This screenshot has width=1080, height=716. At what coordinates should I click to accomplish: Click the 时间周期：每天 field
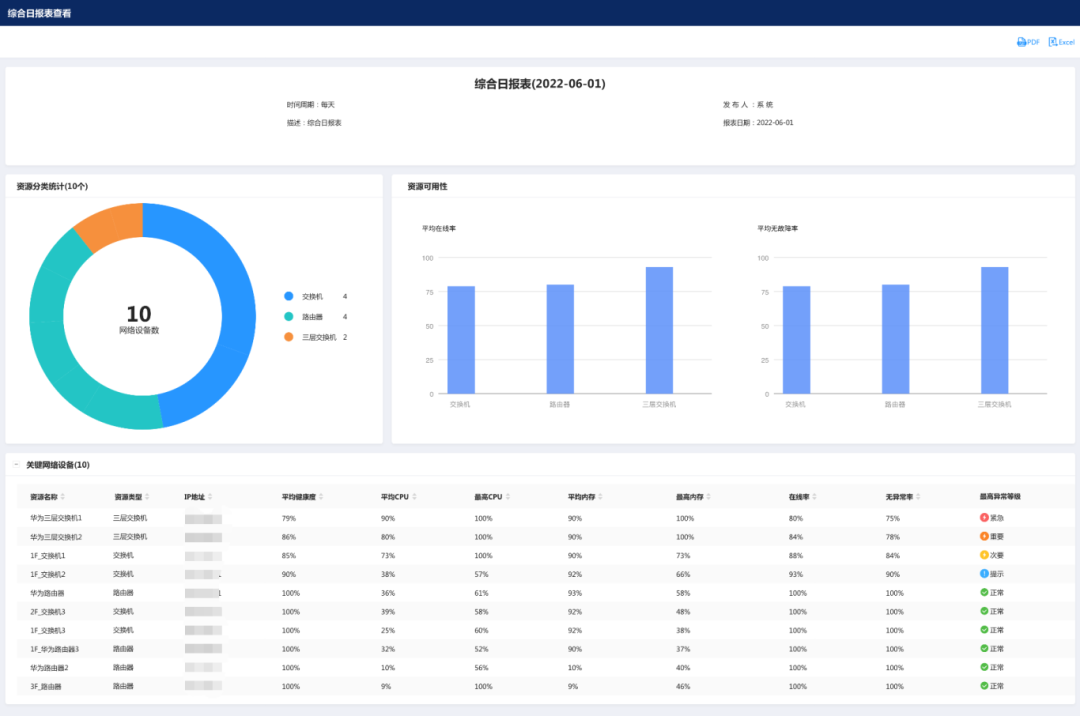[311, 105]
